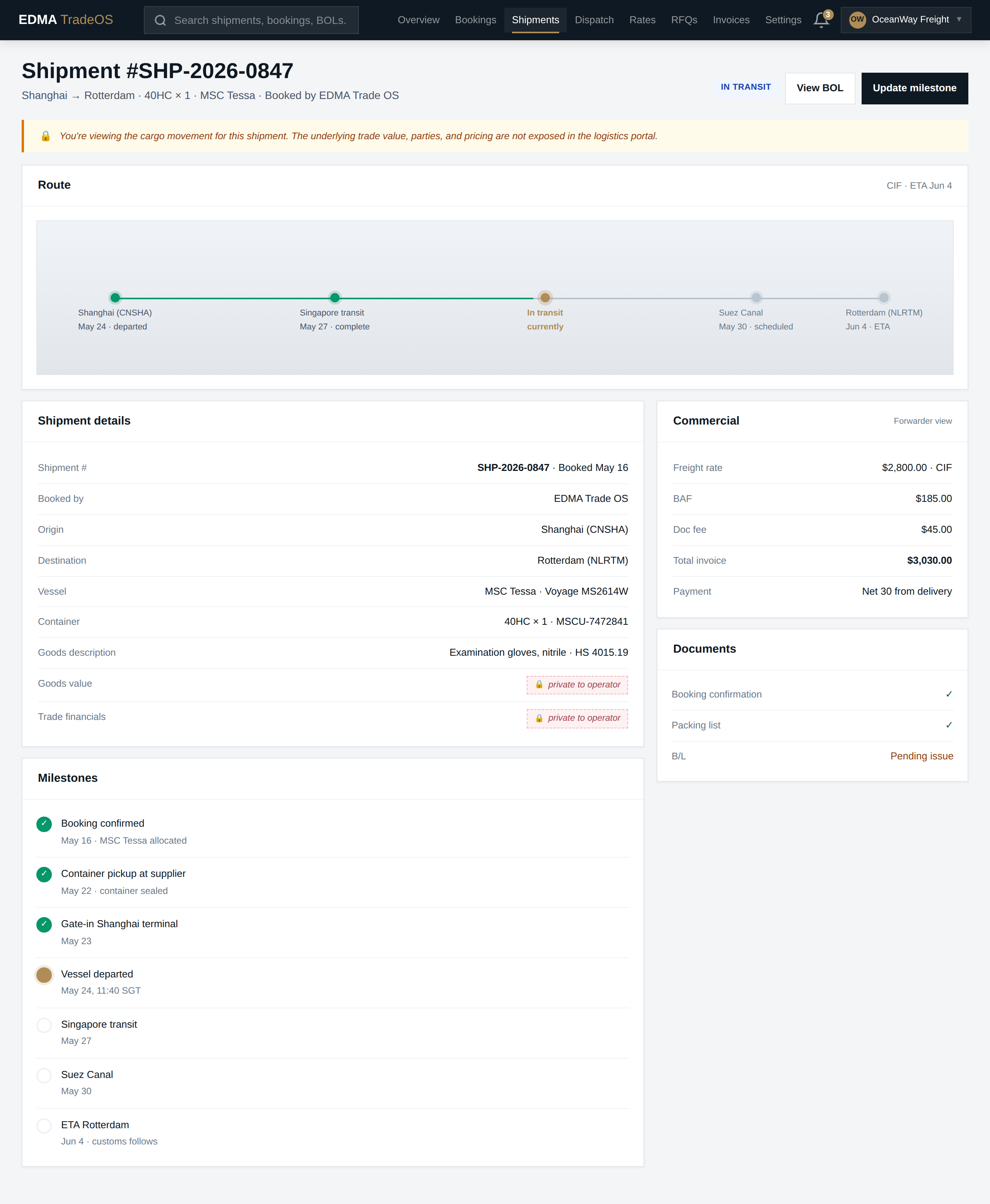Click the search magnifier icon

tap(160, 20)
